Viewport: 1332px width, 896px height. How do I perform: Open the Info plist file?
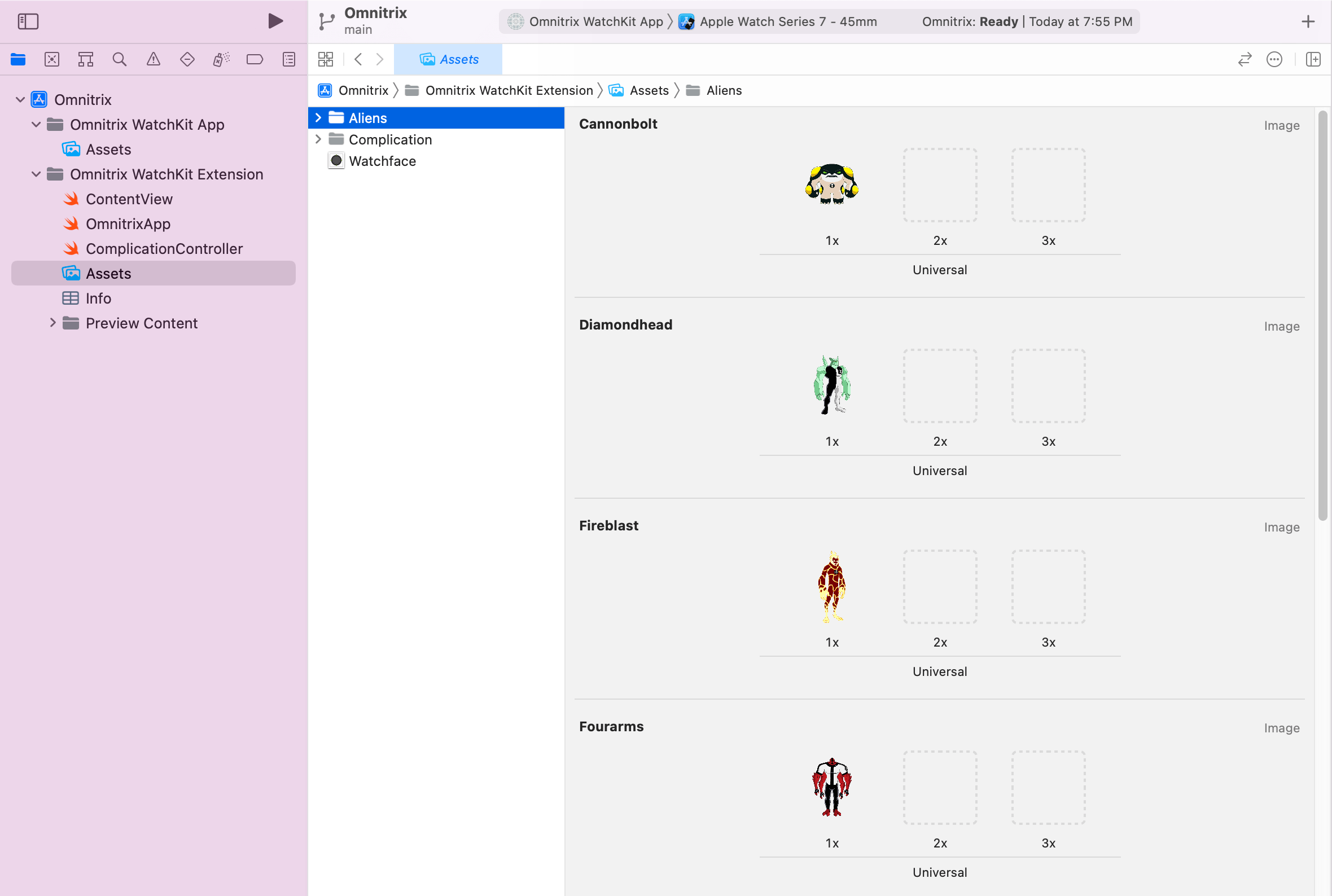coord(98,298)
